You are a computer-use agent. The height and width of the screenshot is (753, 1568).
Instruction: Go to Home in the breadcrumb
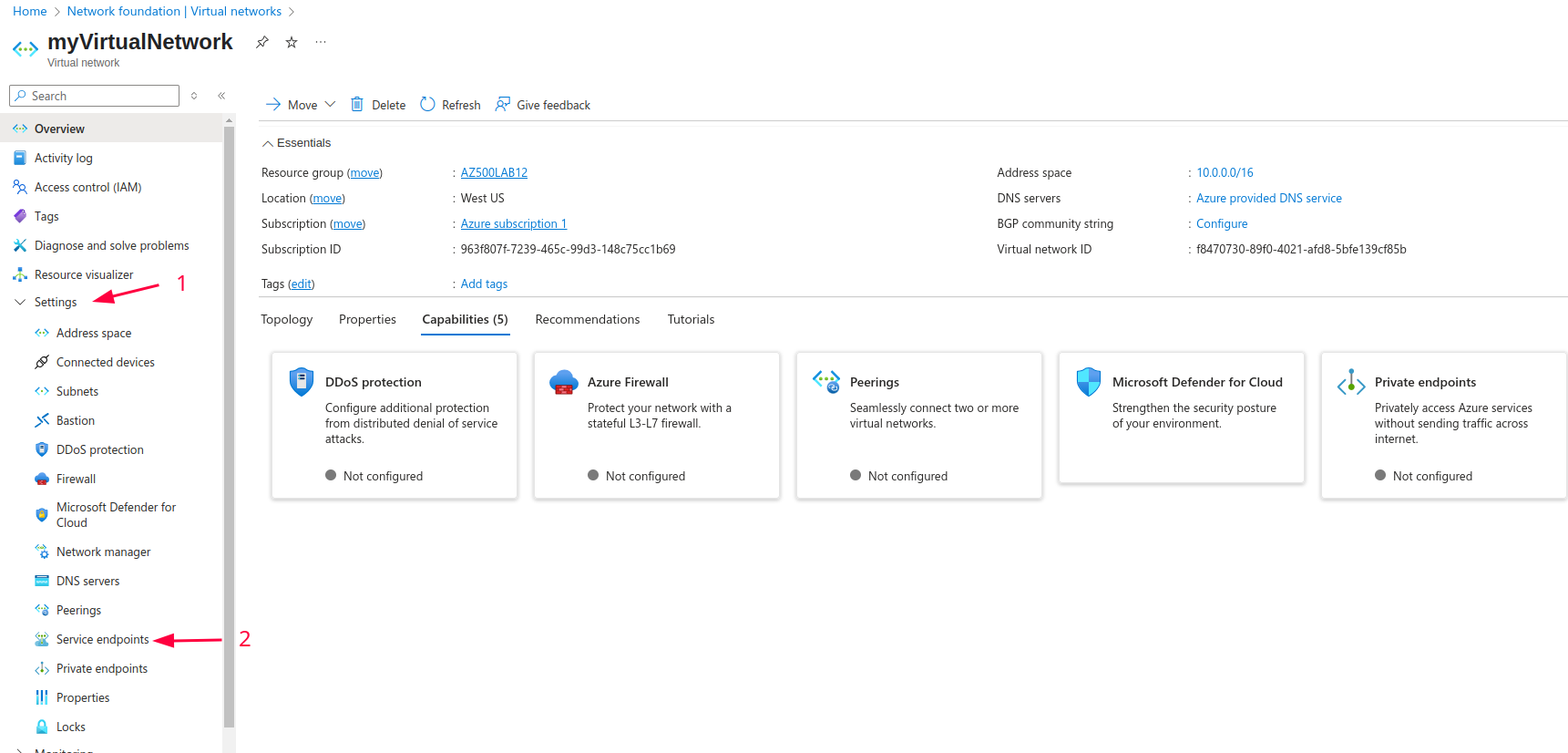[x=30, y=11]
